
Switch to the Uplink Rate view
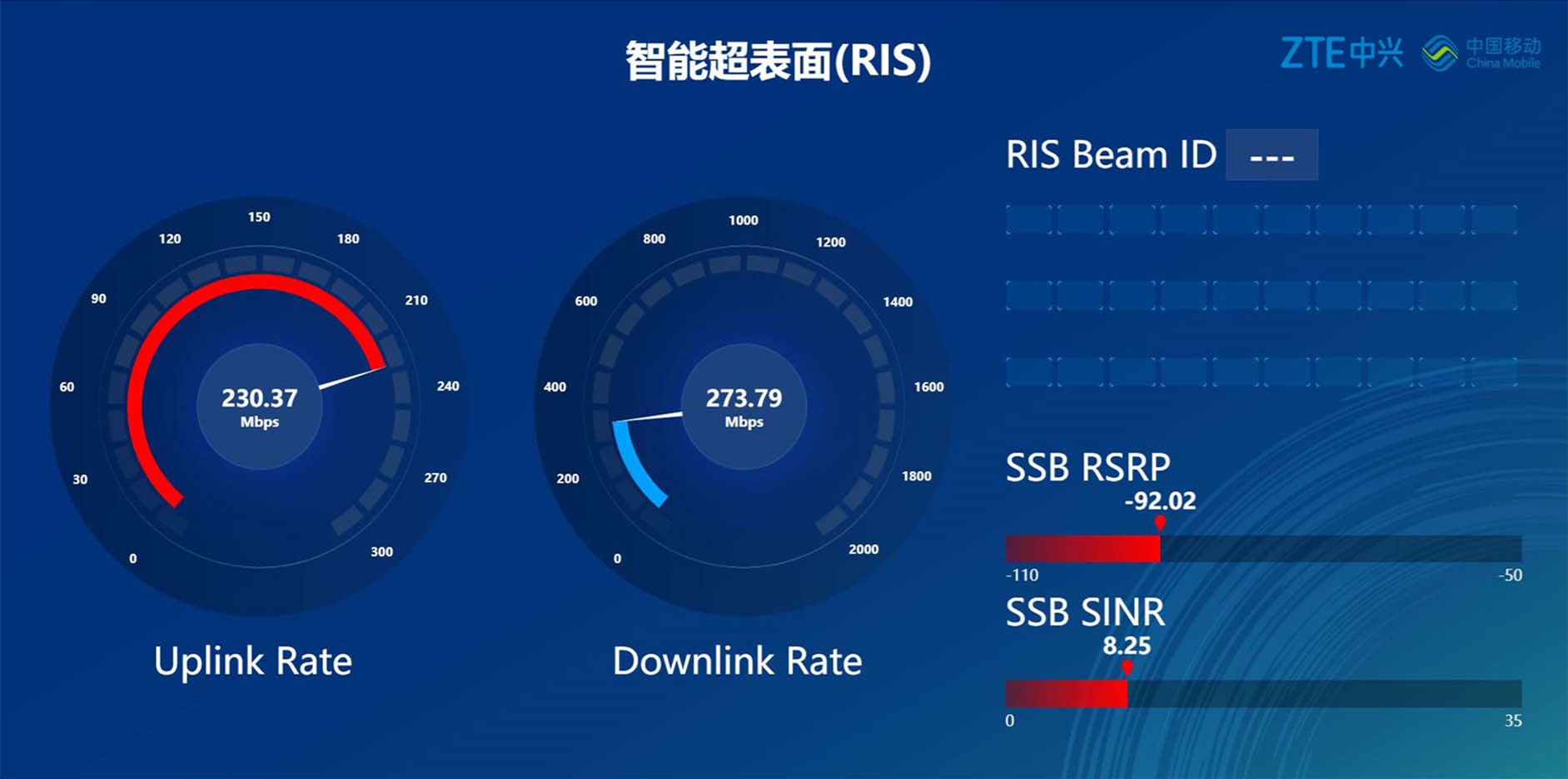(x=252, y=661)
